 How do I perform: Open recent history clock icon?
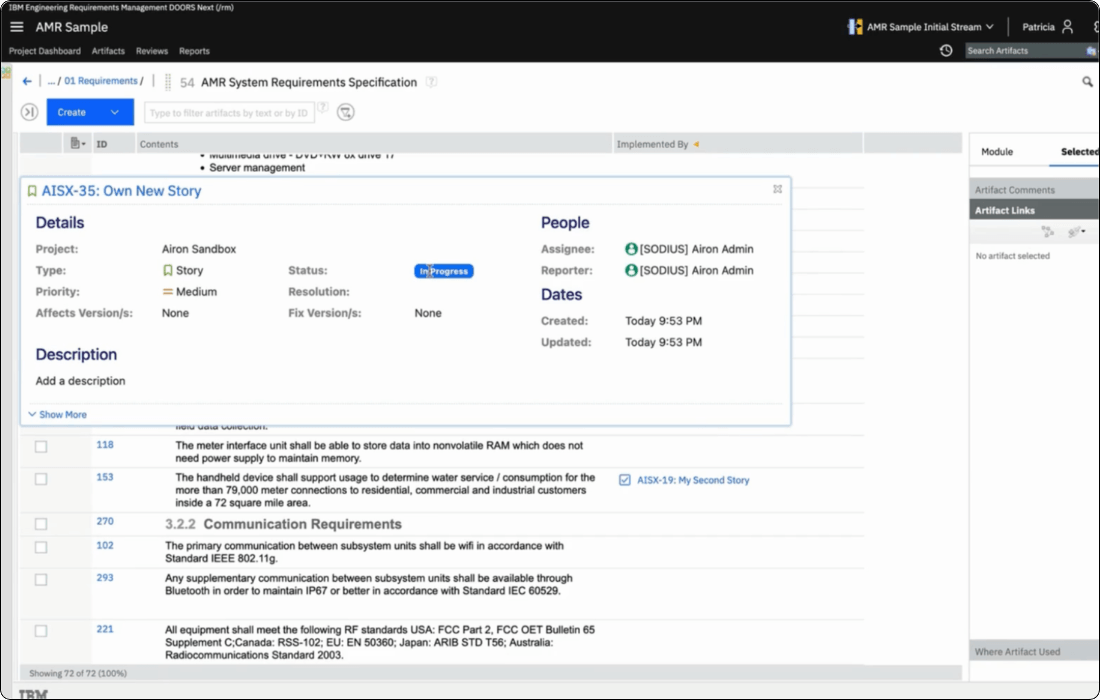click(x=946, y=51)
